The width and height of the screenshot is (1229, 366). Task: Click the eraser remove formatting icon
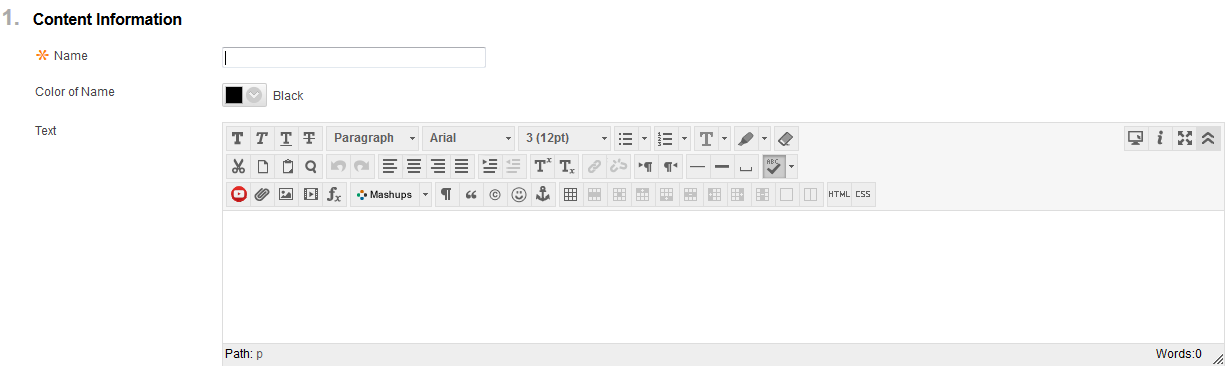click(x=786, y=138)
